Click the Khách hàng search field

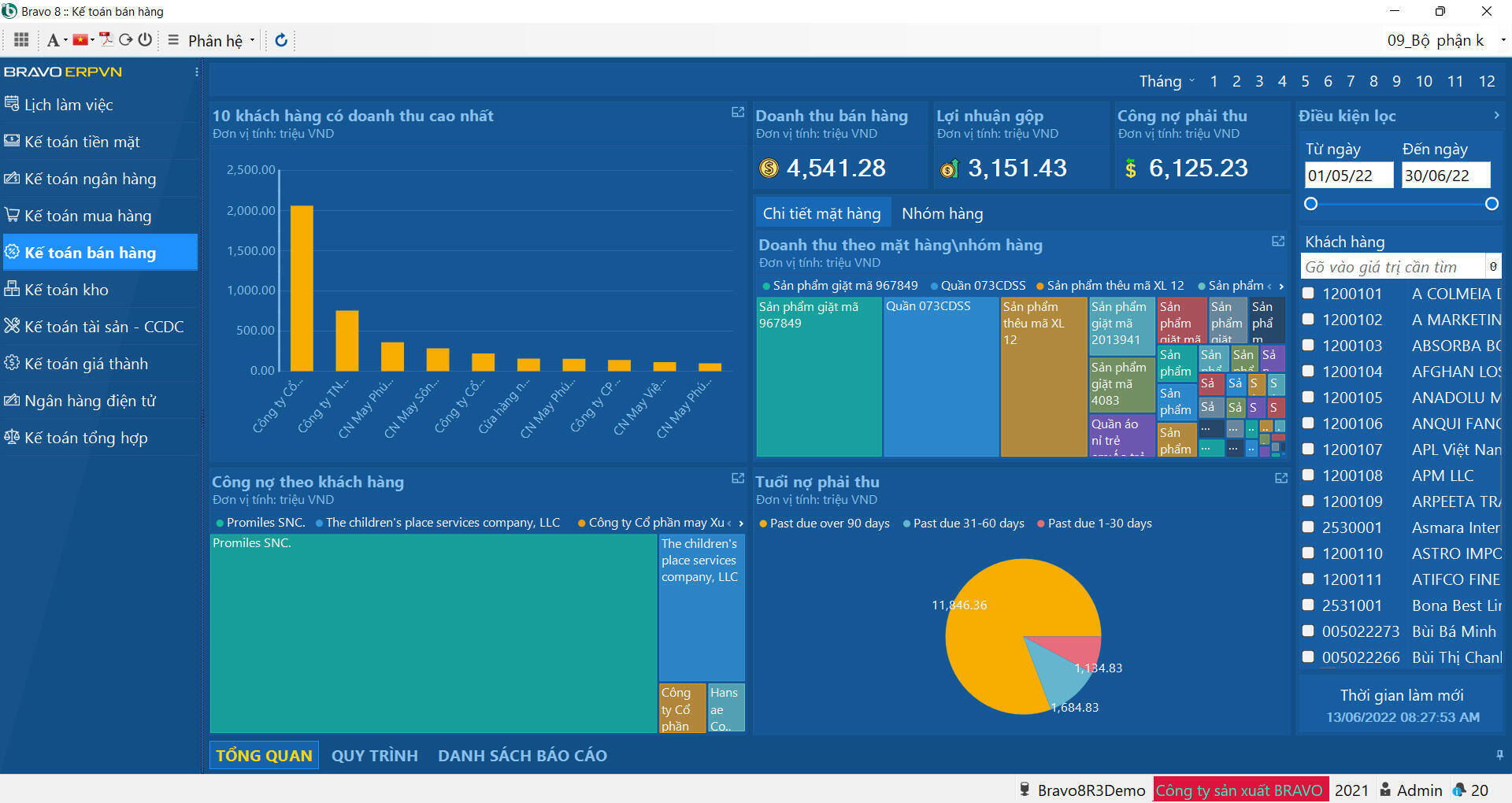(1392, 267)
